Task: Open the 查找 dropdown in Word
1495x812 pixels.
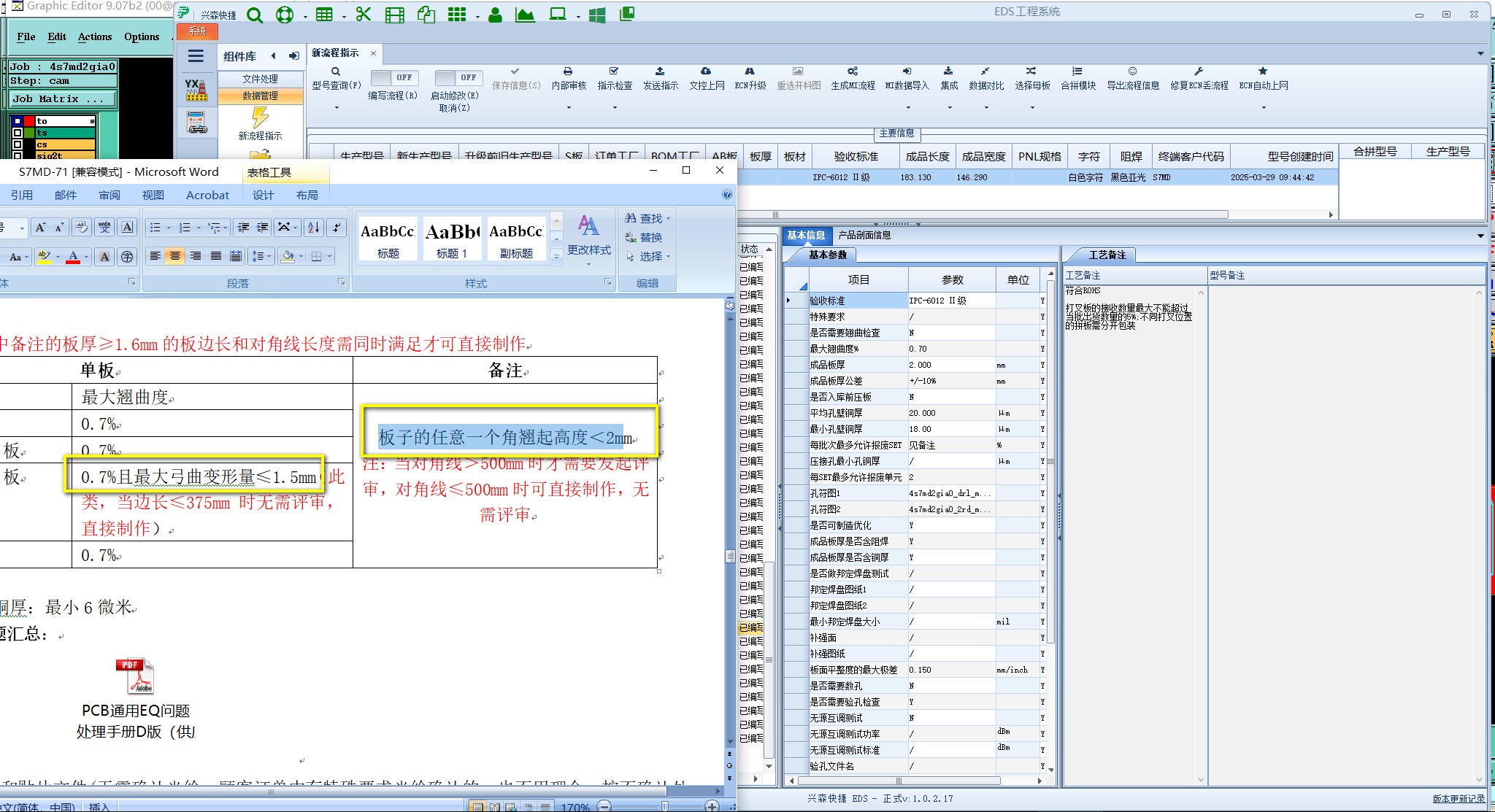Action: [668, 218]
